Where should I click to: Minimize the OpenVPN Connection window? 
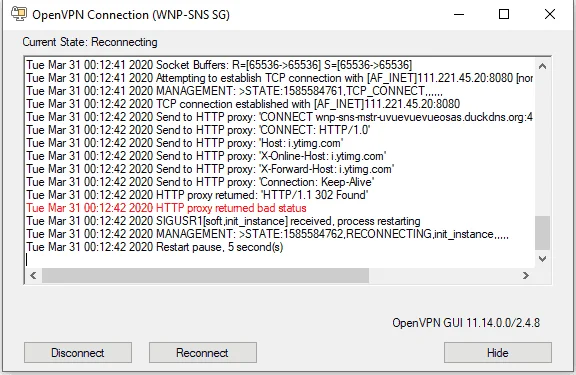tap(459, 14)
